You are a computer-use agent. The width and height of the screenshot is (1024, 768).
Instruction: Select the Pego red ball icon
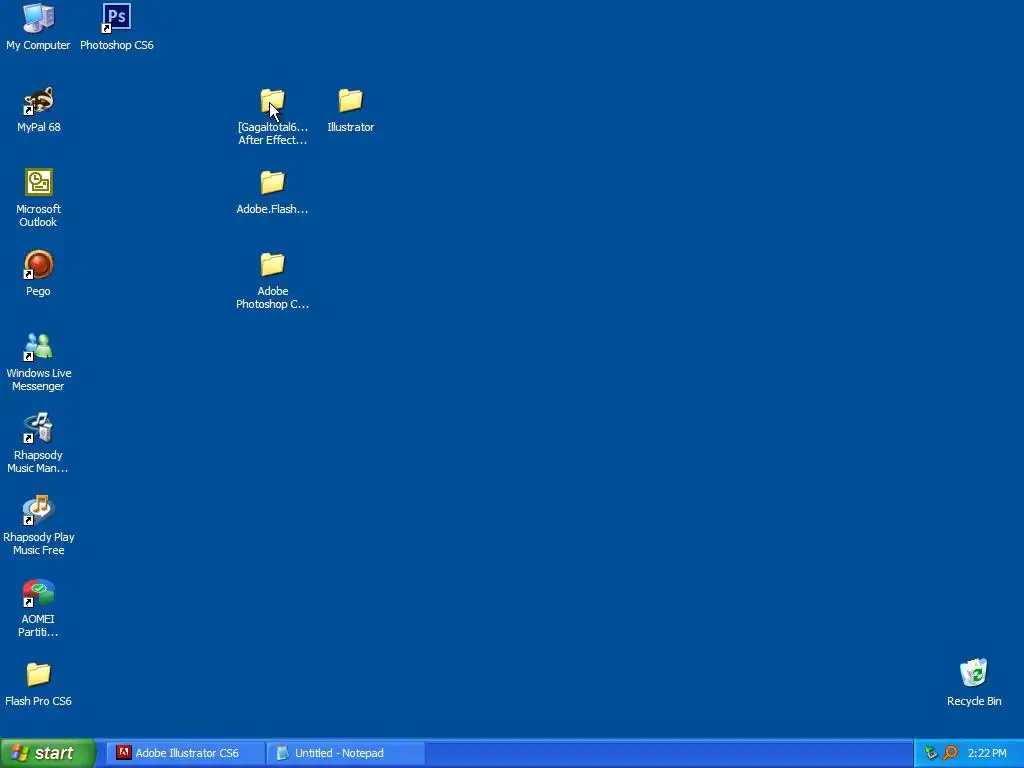click(x=39, y=264)
